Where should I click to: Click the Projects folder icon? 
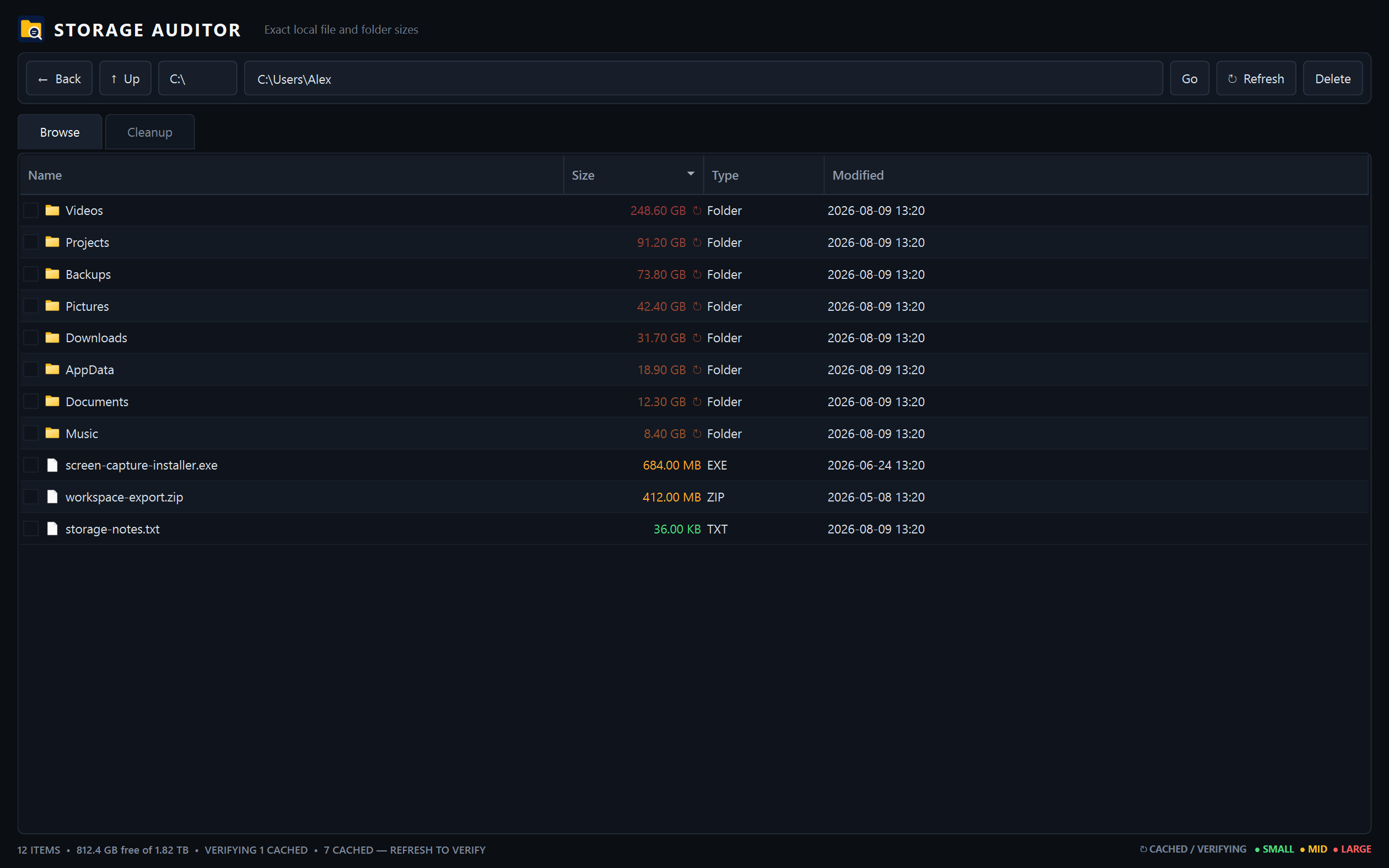[x=52, y=242]
